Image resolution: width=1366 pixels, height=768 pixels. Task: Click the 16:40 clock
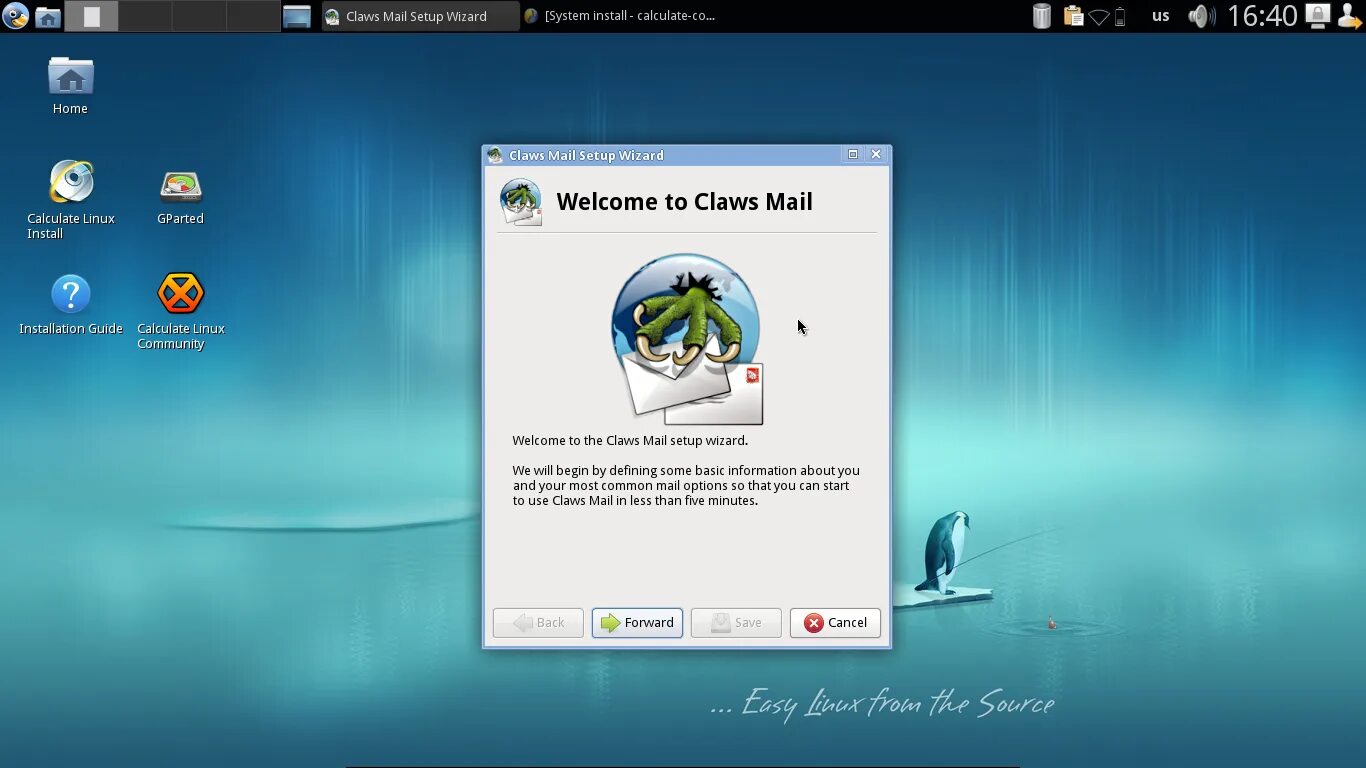1262,16
